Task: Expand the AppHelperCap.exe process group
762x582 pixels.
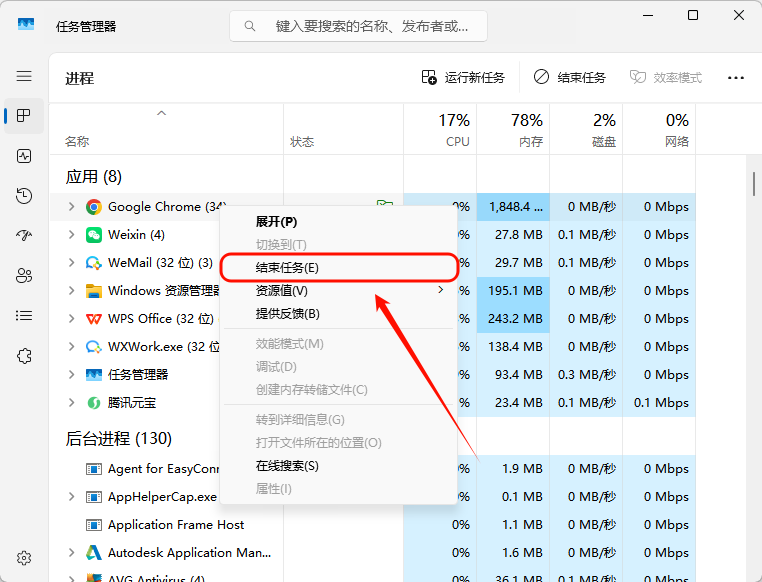Action: (71, 497)
